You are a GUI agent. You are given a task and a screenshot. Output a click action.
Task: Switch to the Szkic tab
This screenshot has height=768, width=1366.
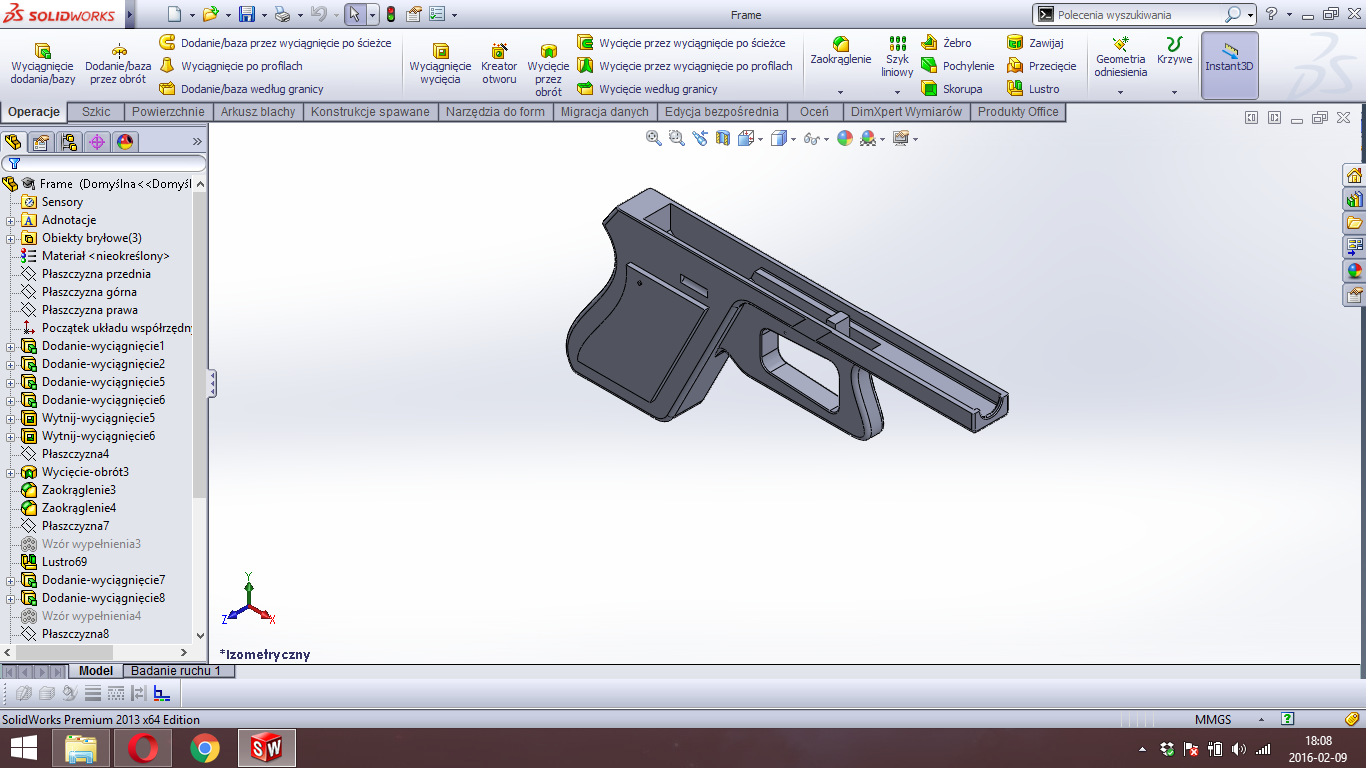[97, 112]
